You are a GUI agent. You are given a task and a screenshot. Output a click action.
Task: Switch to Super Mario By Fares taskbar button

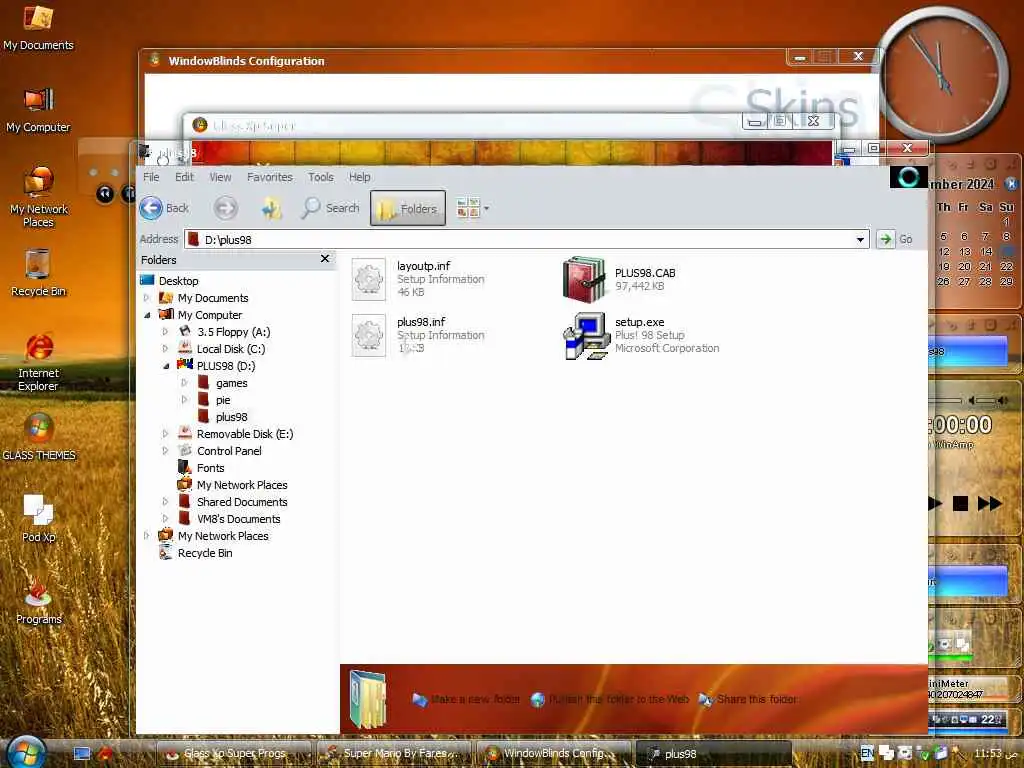(x=394, y=754)
